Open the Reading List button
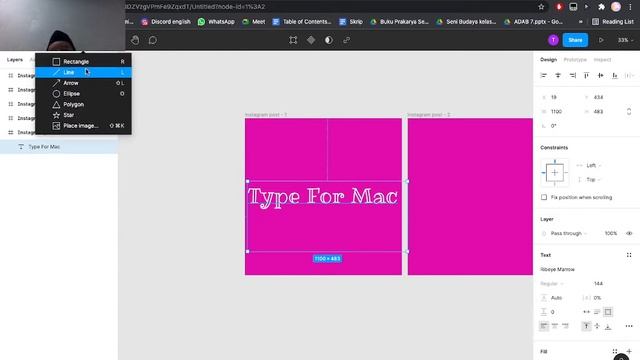Screen dimensions: 640x360 click(613, 22)
